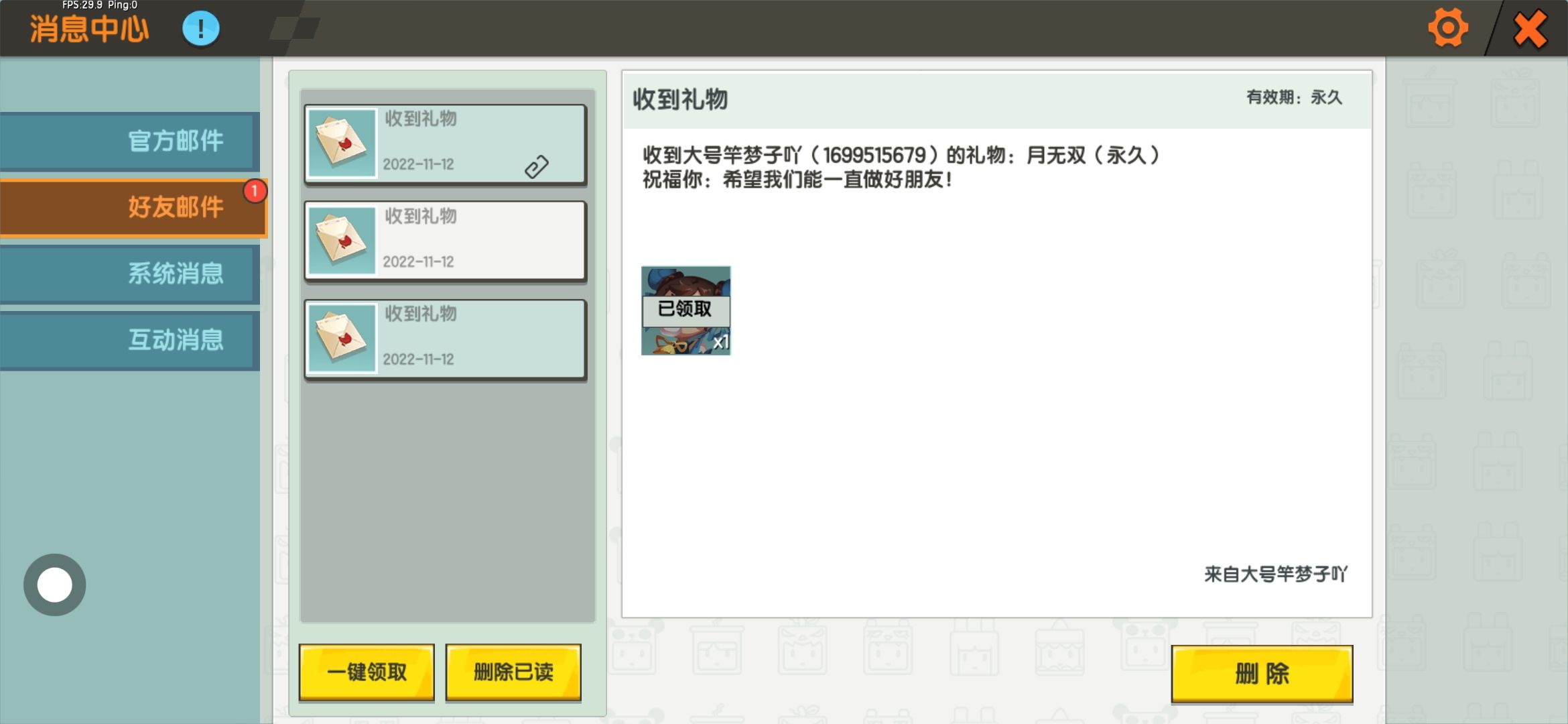This screenshot has height=724, width=1568.
Task: Tap the attachment link icon on first mail
Action: [x=537, y=166]
